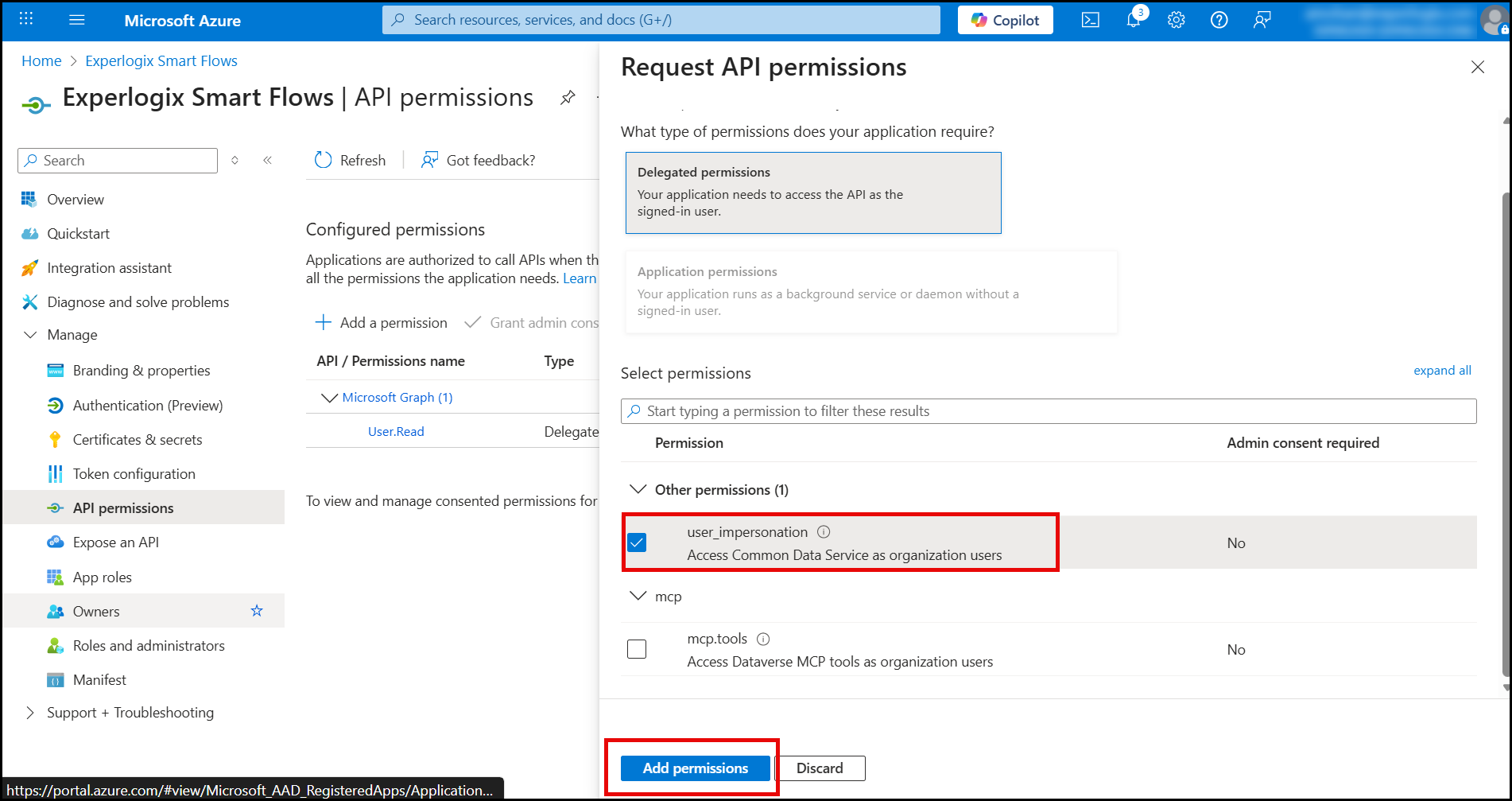Collapse the Manage section in sidebar
1512x801 pixels.
click(30, 335)
